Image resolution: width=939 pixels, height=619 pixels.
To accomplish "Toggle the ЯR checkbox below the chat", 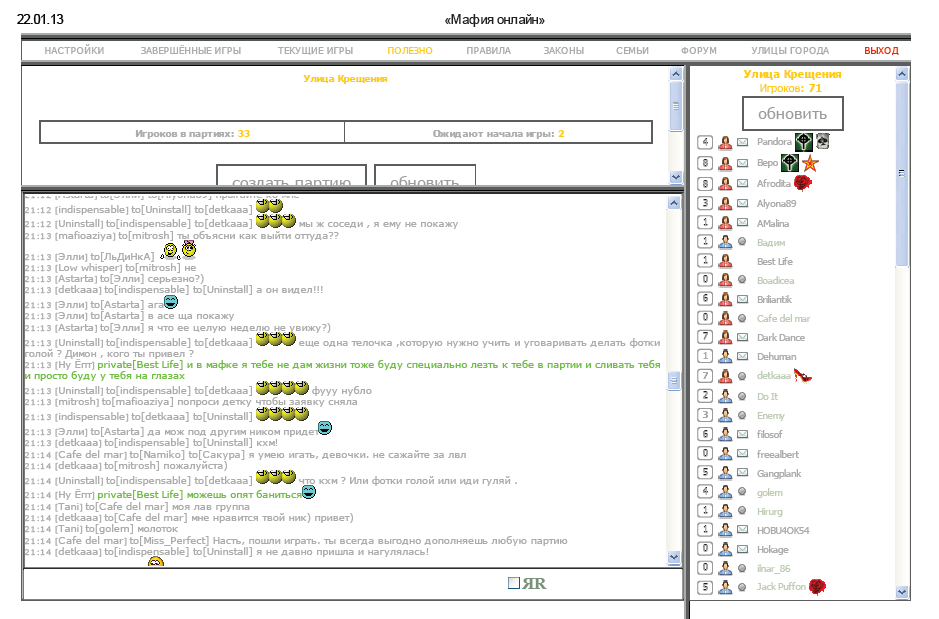I will (514, 583).
